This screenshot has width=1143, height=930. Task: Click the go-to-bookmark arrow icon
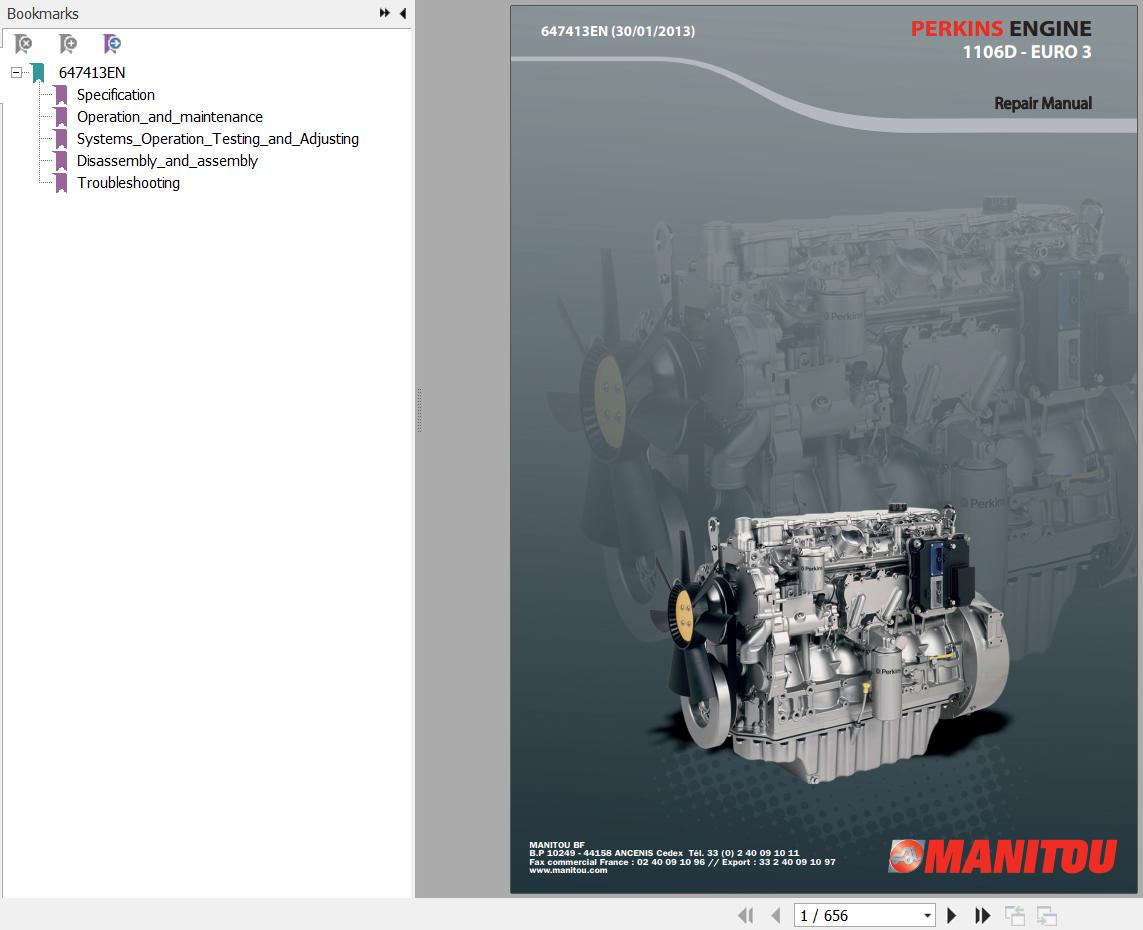[112, 44]
